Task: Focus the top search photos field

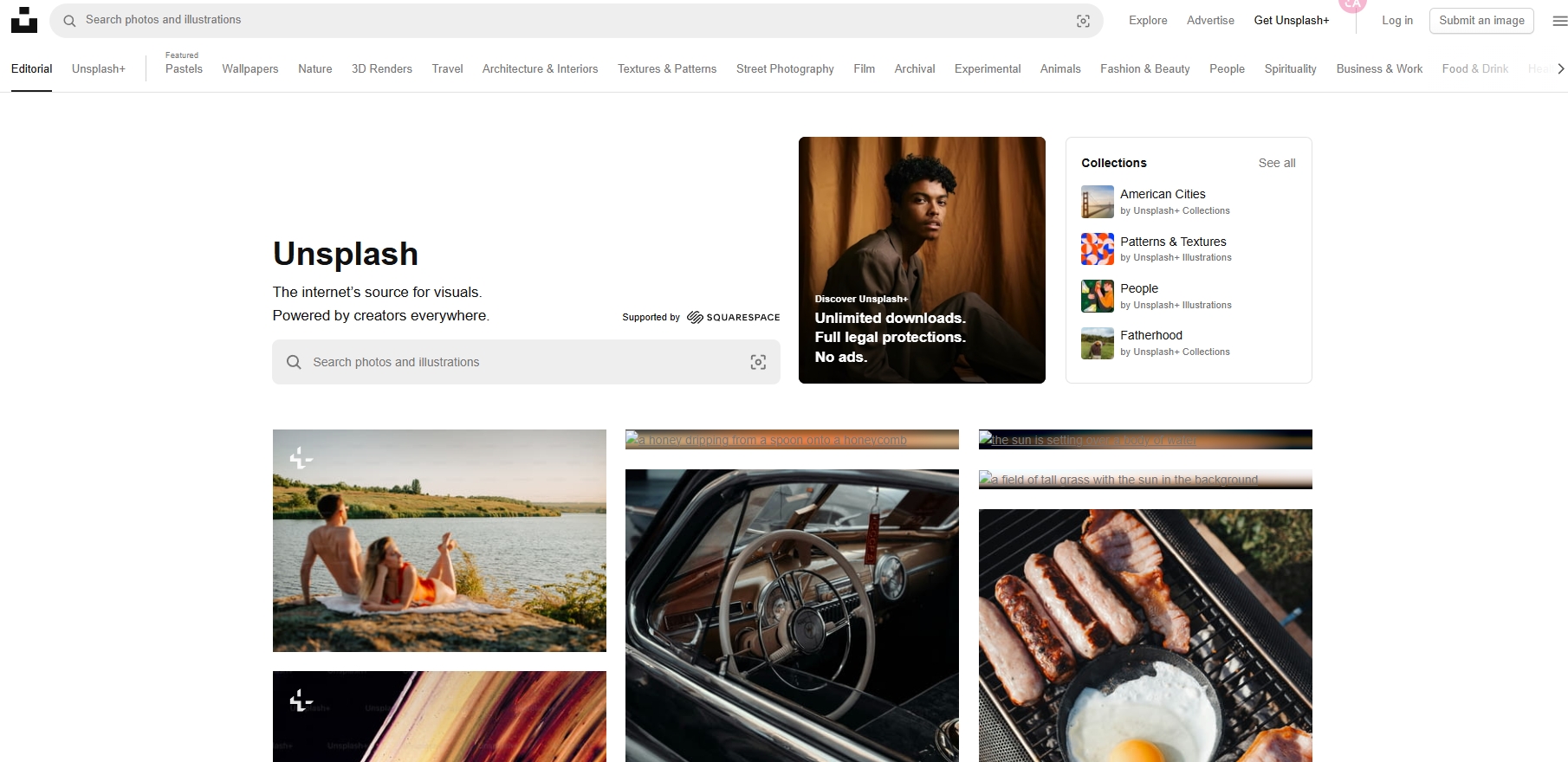Action: pyautogui.click(x=576, y=21)
